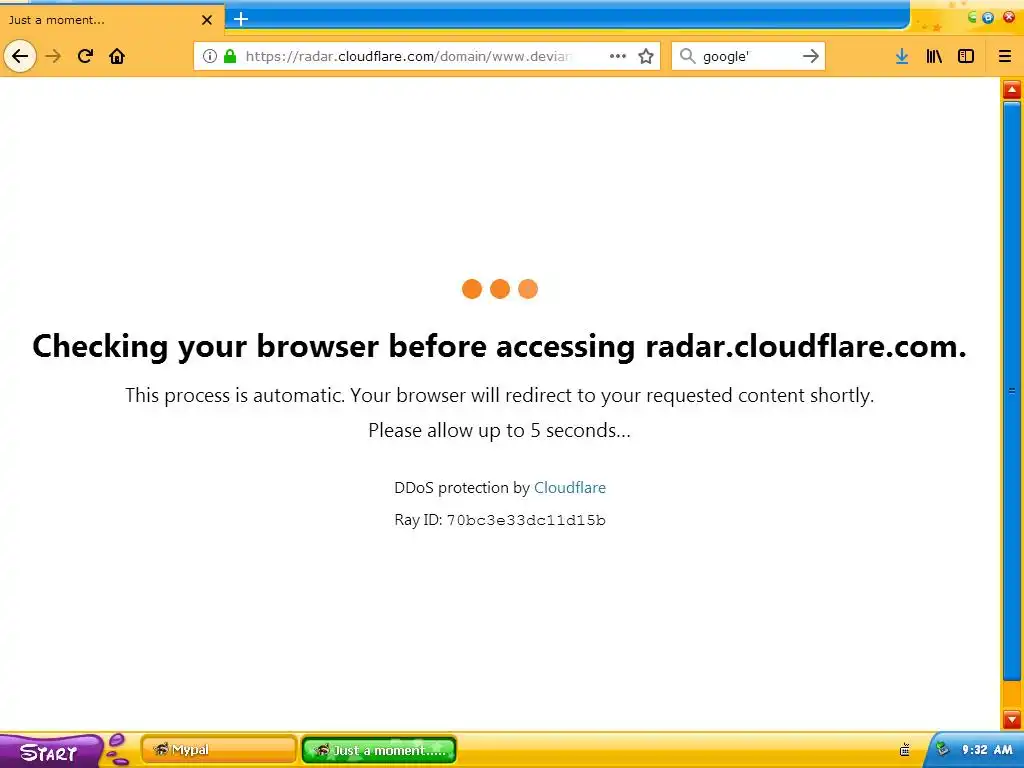Go back to the previous page
Screen dimensions: 1024x768
[x=20, y=56]
